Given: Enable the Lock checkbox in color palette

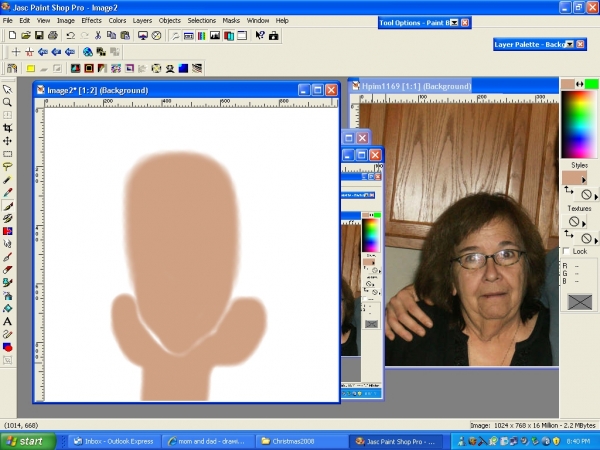Looking at the screenshot, I should 566,251.
